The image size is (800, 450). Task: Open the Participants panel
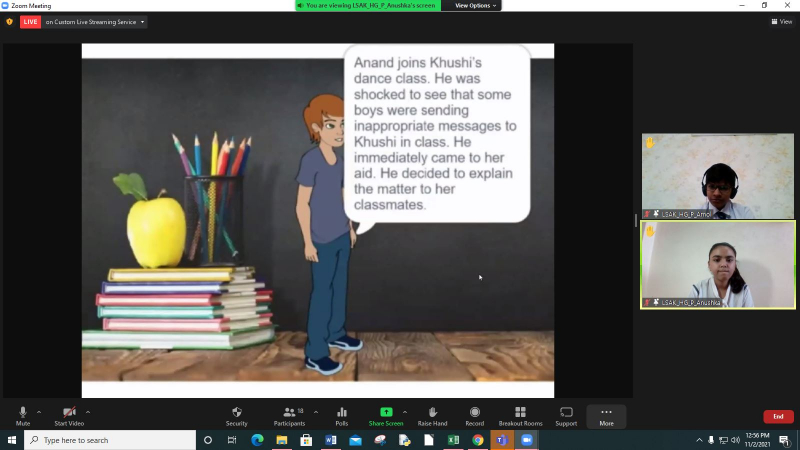(x=289, y=415)
